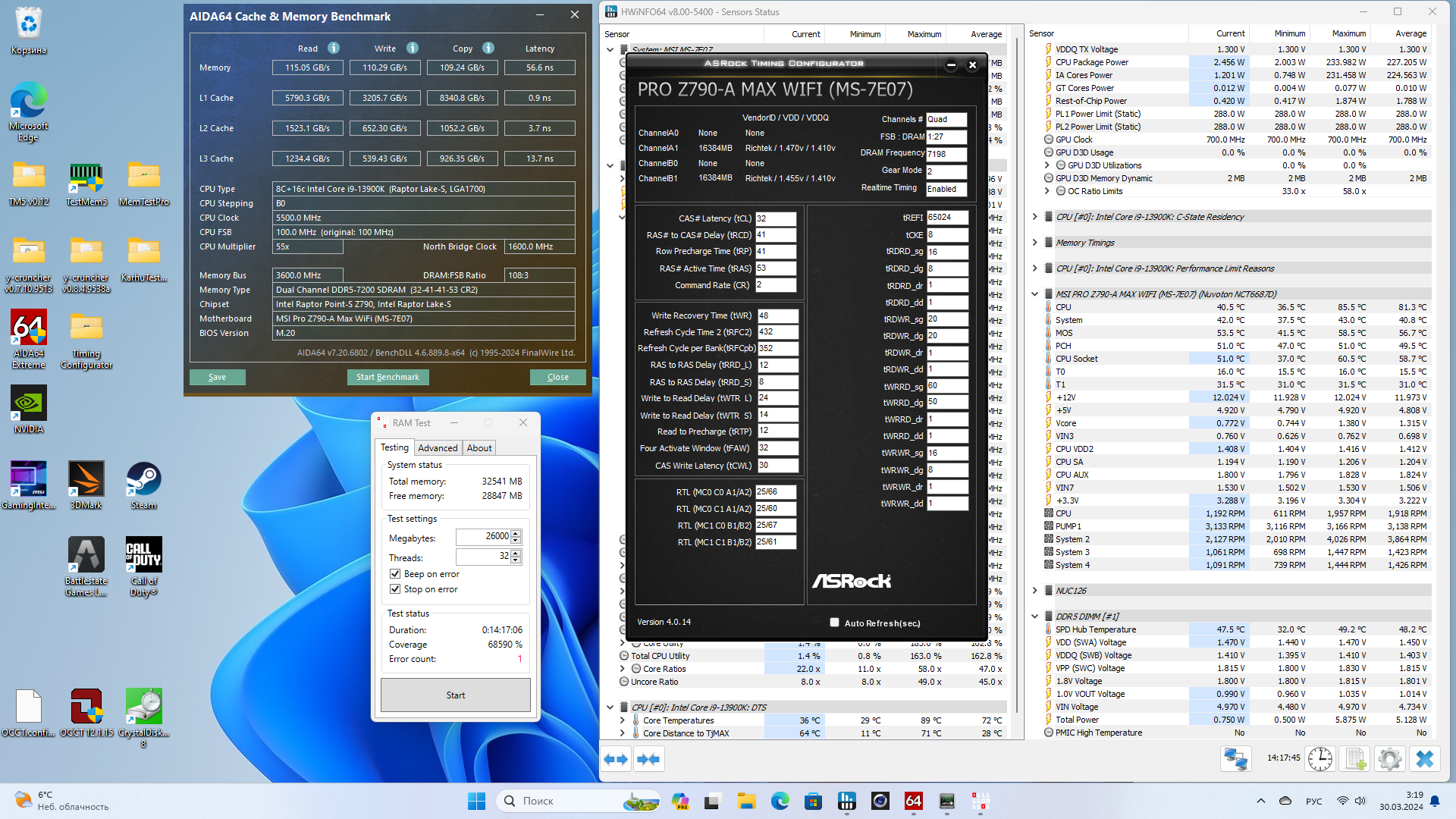This screenshot has width=1456, height=819.
Task: Collapse the DDR5 DIMM [#1] sensor group
Action: [x=1034, y=617]
